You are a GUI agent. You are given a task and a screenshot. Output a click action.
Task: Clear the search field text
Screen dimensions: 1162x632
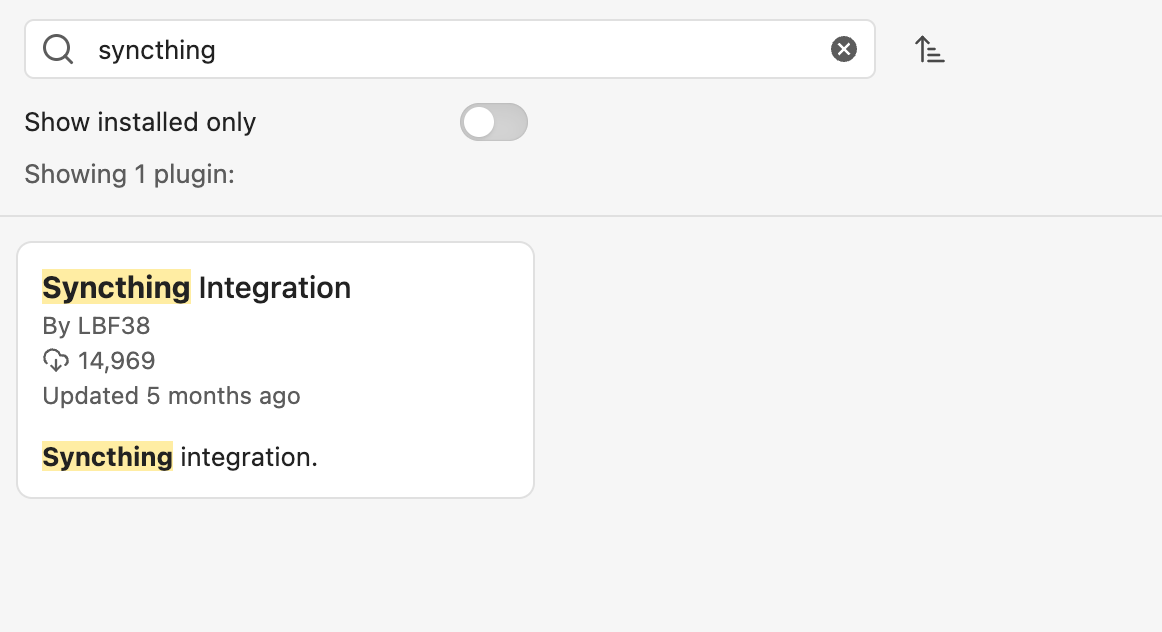[844, 49]
